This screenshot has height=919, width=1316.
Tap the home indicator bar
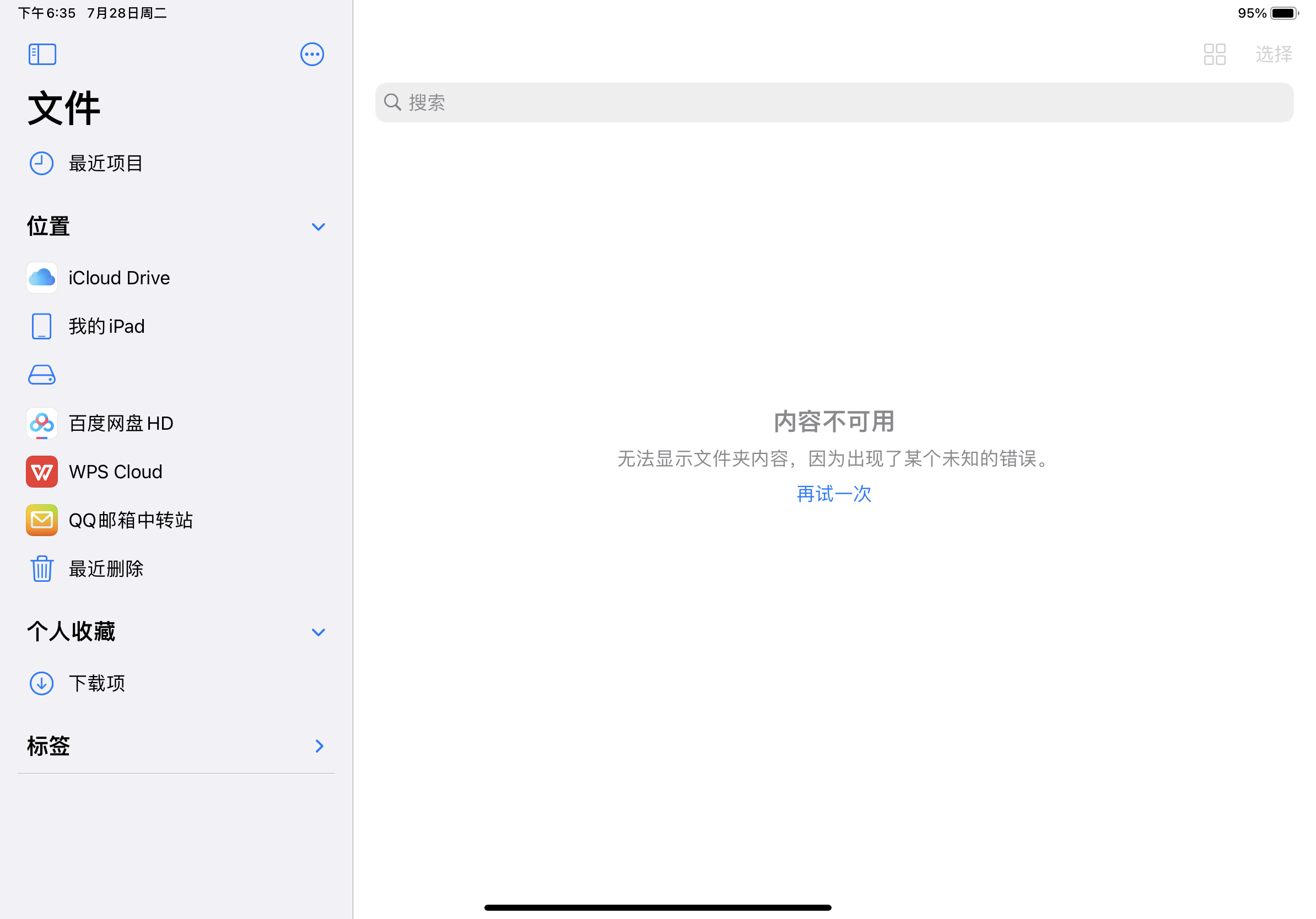tap(657, 907)
